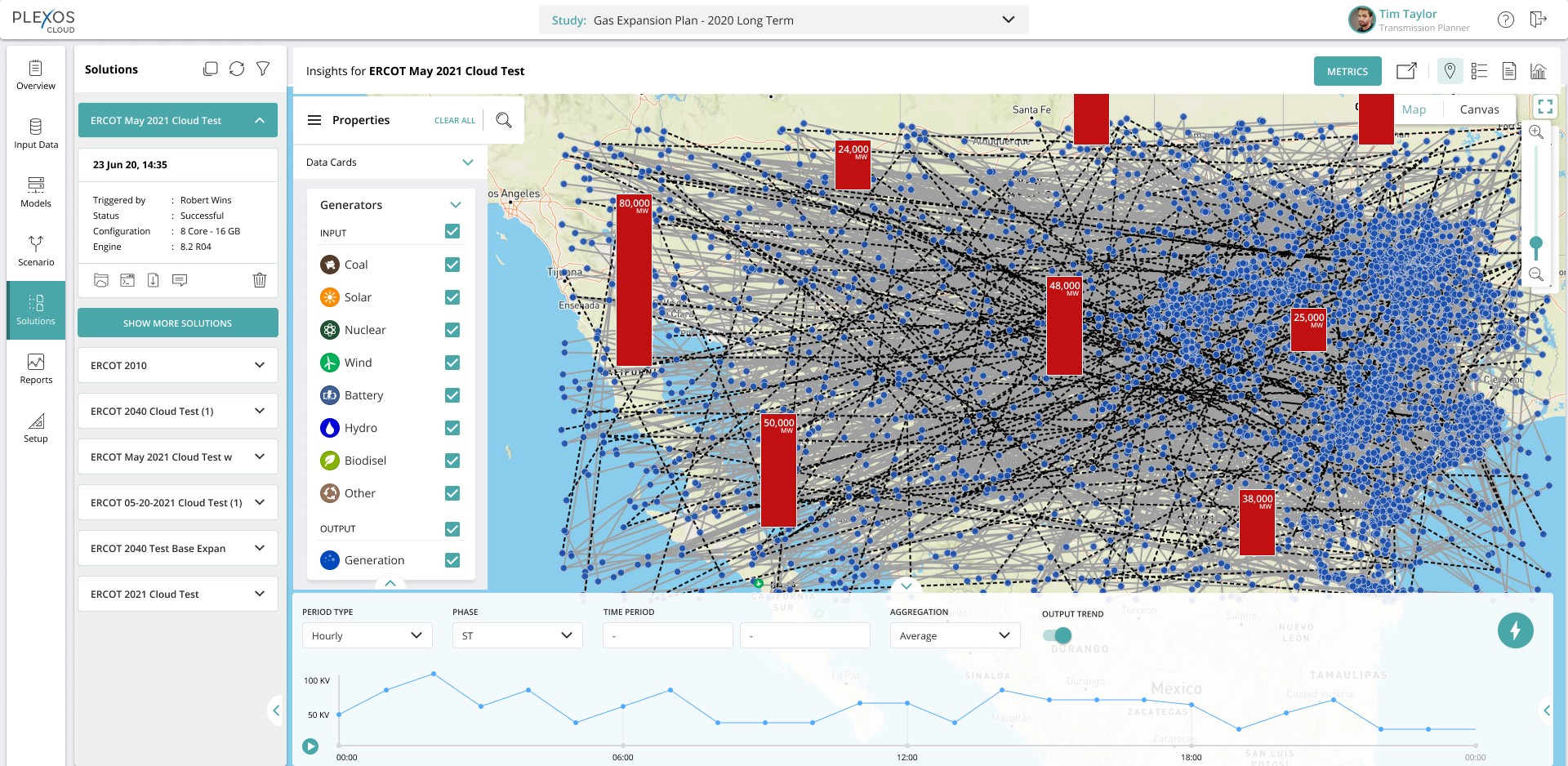Switch to the Map tab
This screenshot has height=766, width=1568.
tap(1414, 109)
